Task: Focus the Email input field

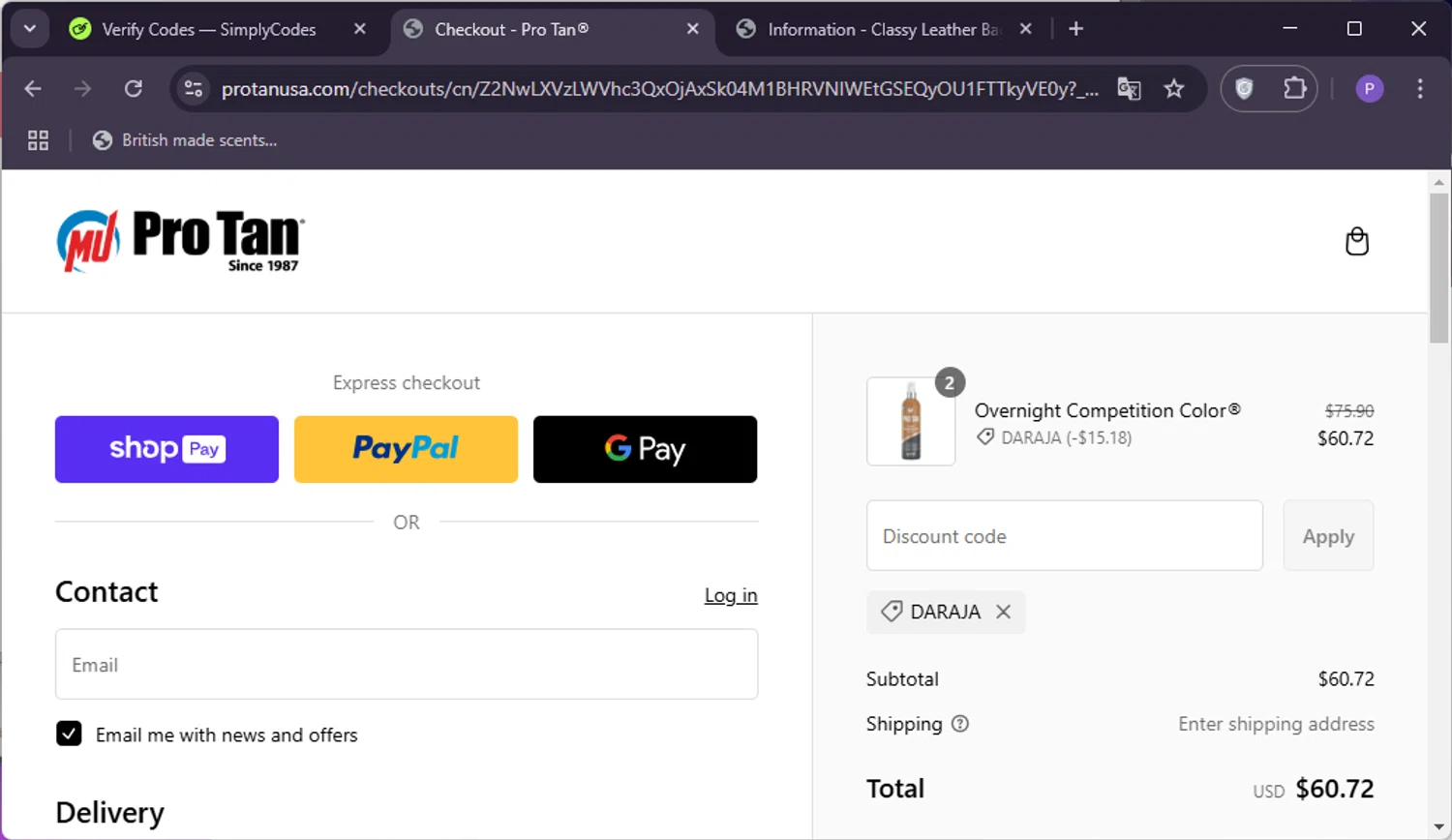Action: click(x=407, y=664)
